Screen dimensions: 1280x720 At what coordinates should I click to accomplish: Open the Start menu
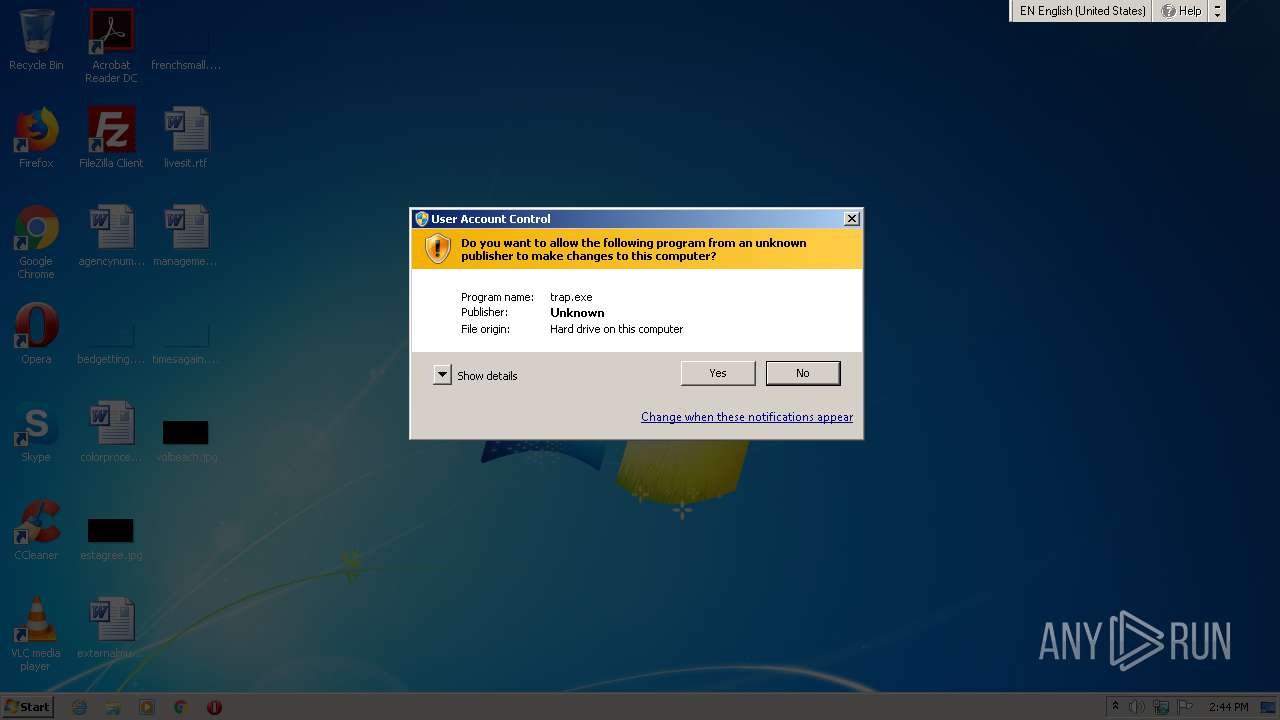(x=28, y=707)
